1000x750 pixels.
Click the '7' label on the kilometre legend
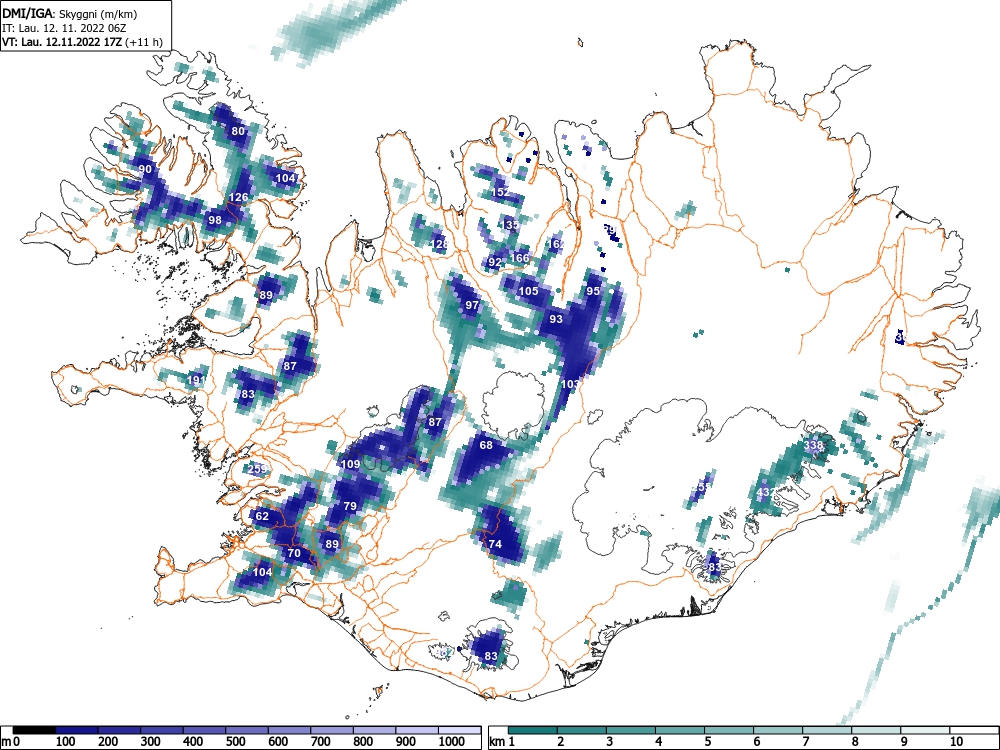pos(805,742)
